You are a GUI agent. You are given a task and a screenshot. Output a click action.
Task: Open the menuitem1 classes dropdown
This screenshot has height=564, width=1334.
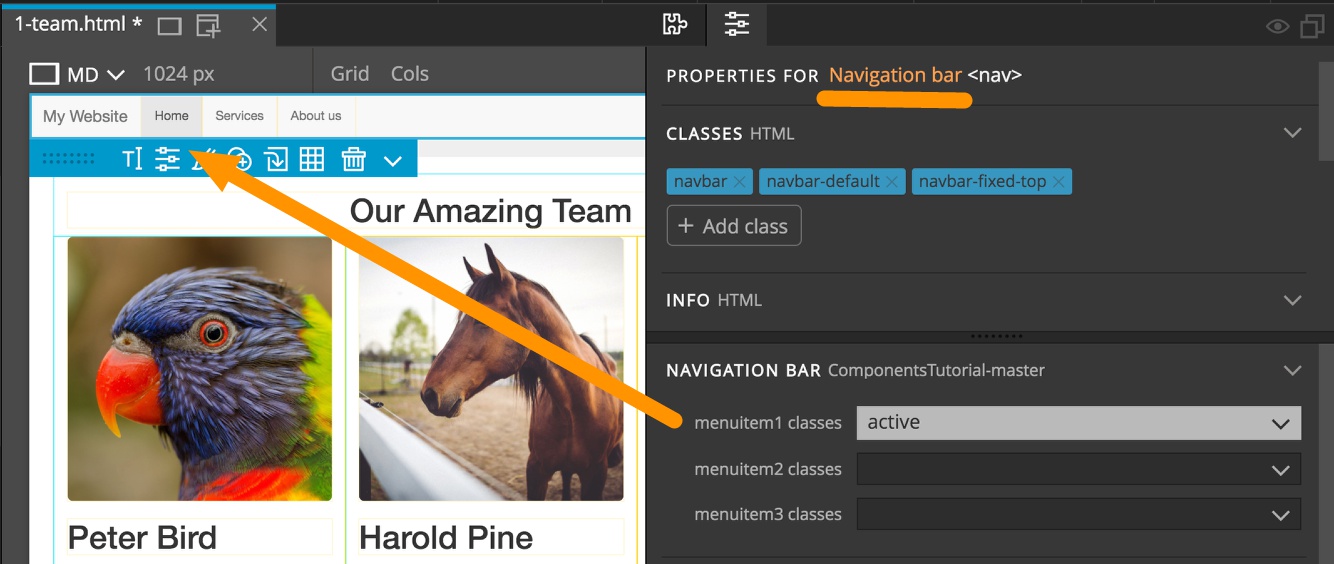coord(1079,423)
